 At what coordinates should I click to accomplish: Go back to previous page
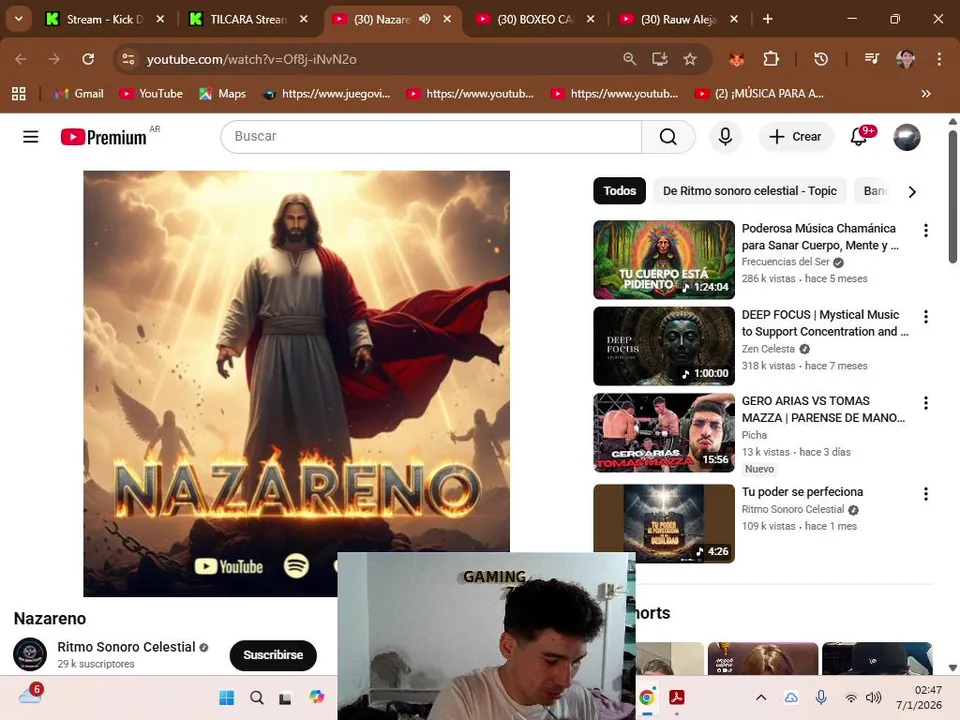click(x=21, y=59)
